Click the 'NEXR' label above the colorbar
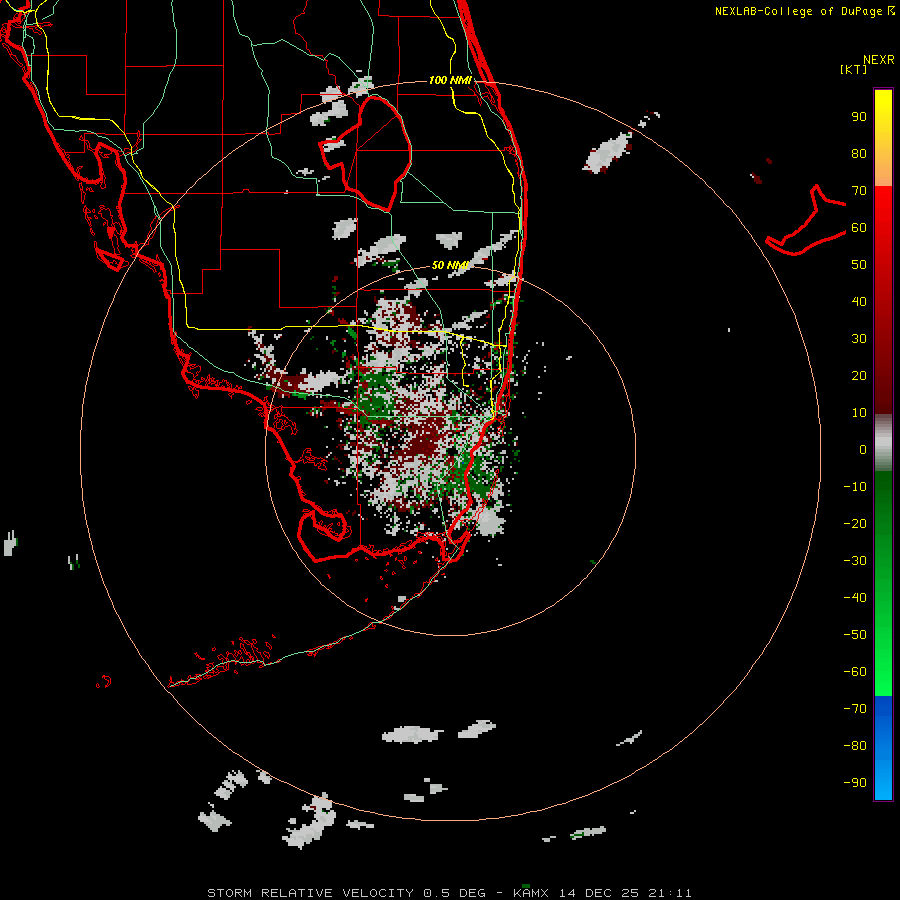The height and width of the screenshot is (900, 900). point(879,60)
